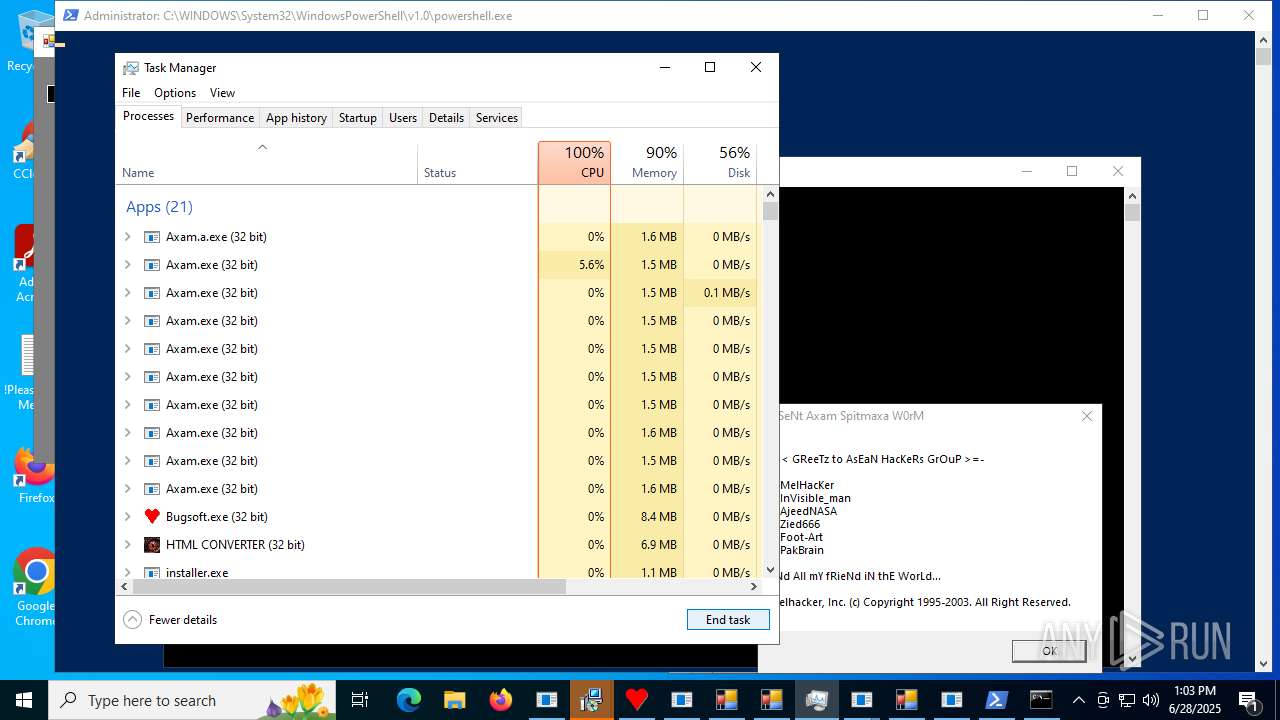This screenshot has height=720, width=1280.
Task: Click the red heart Bugsoft.exe icon
Action: [x=152, y=517]
